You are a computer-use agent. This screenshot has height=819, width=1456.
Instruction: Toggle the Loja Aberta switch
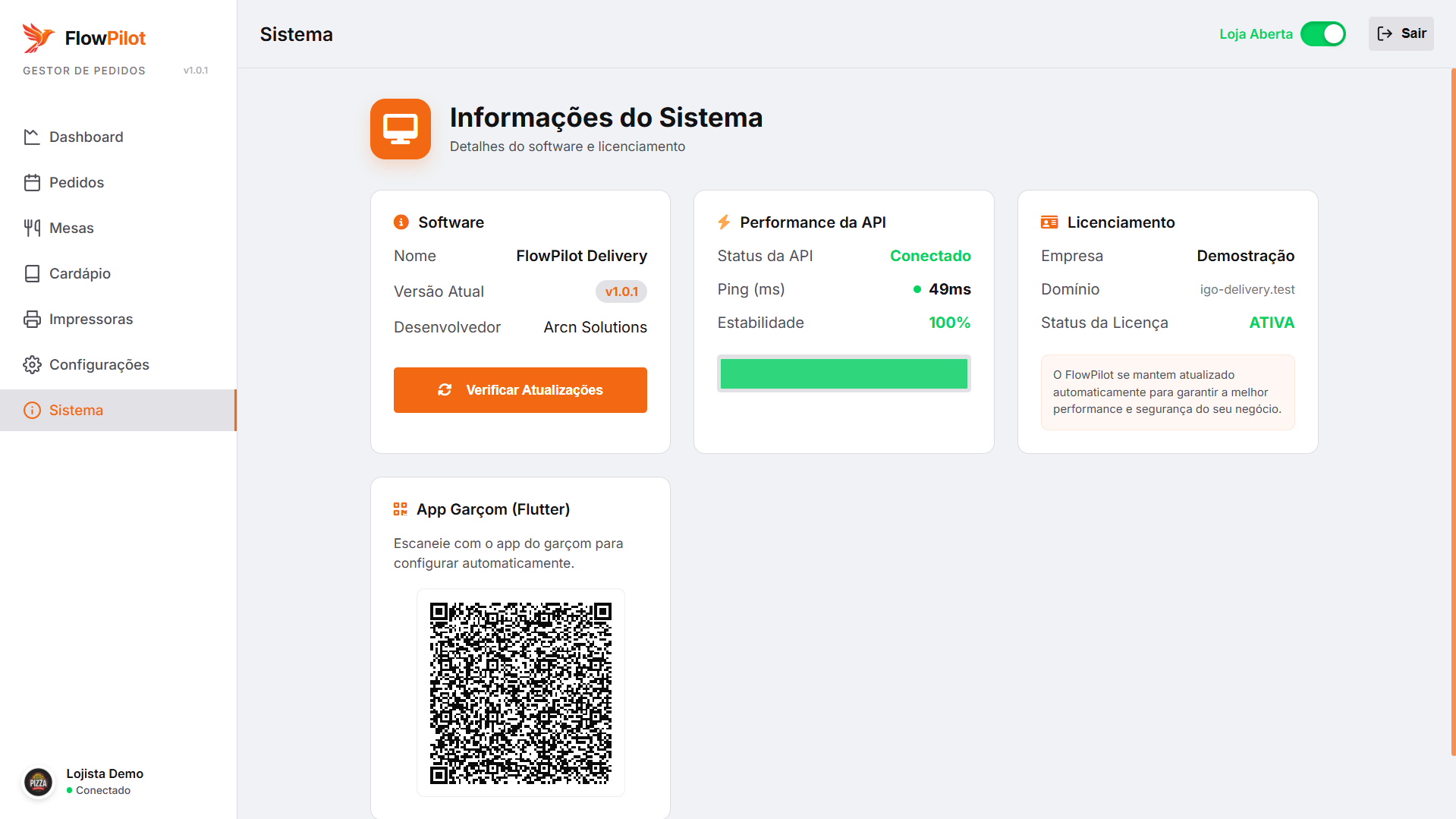click(1322, 34)
